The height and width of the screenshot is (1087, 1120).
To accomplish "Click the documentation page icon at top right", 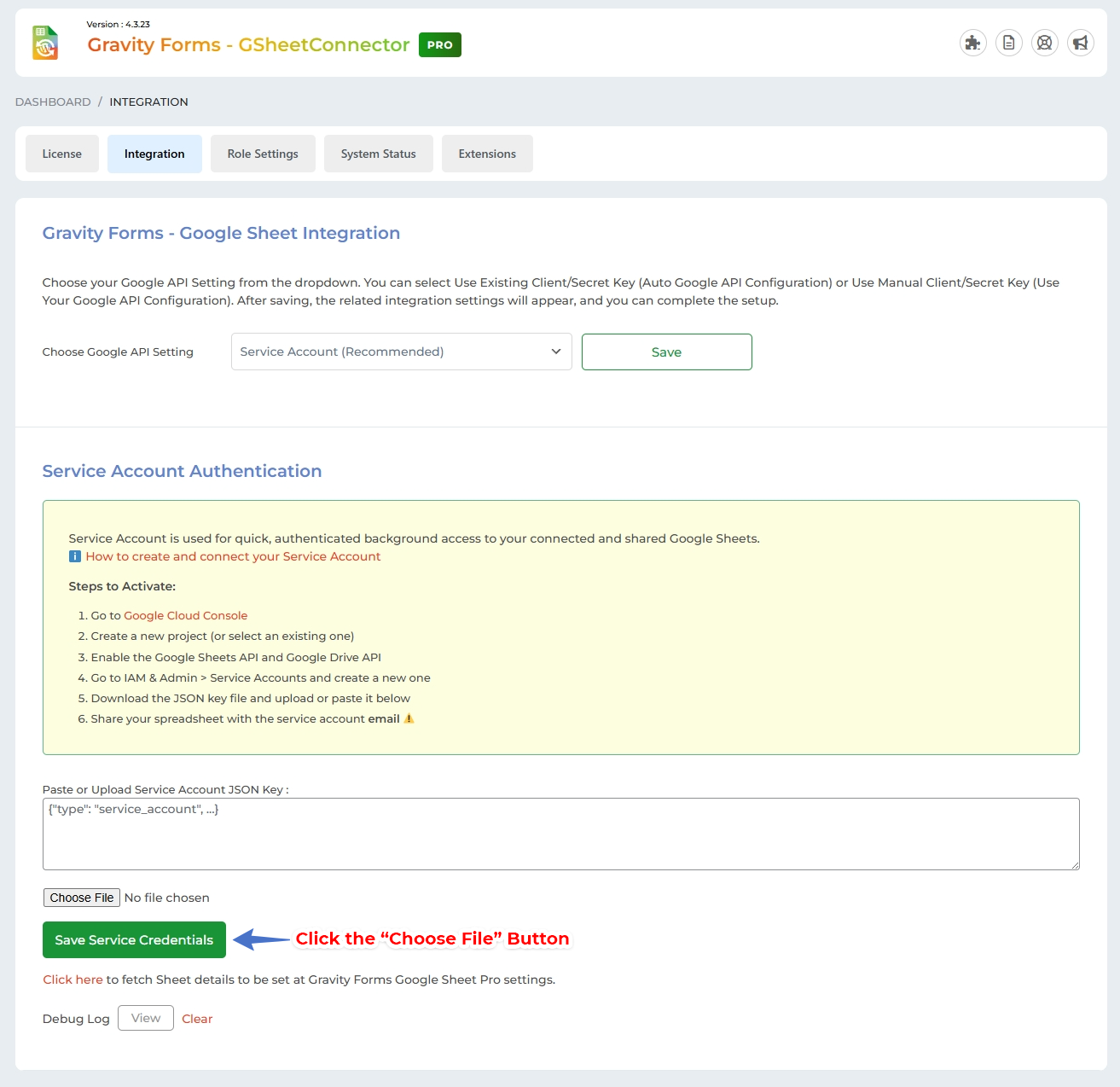I will (1008, 42).
